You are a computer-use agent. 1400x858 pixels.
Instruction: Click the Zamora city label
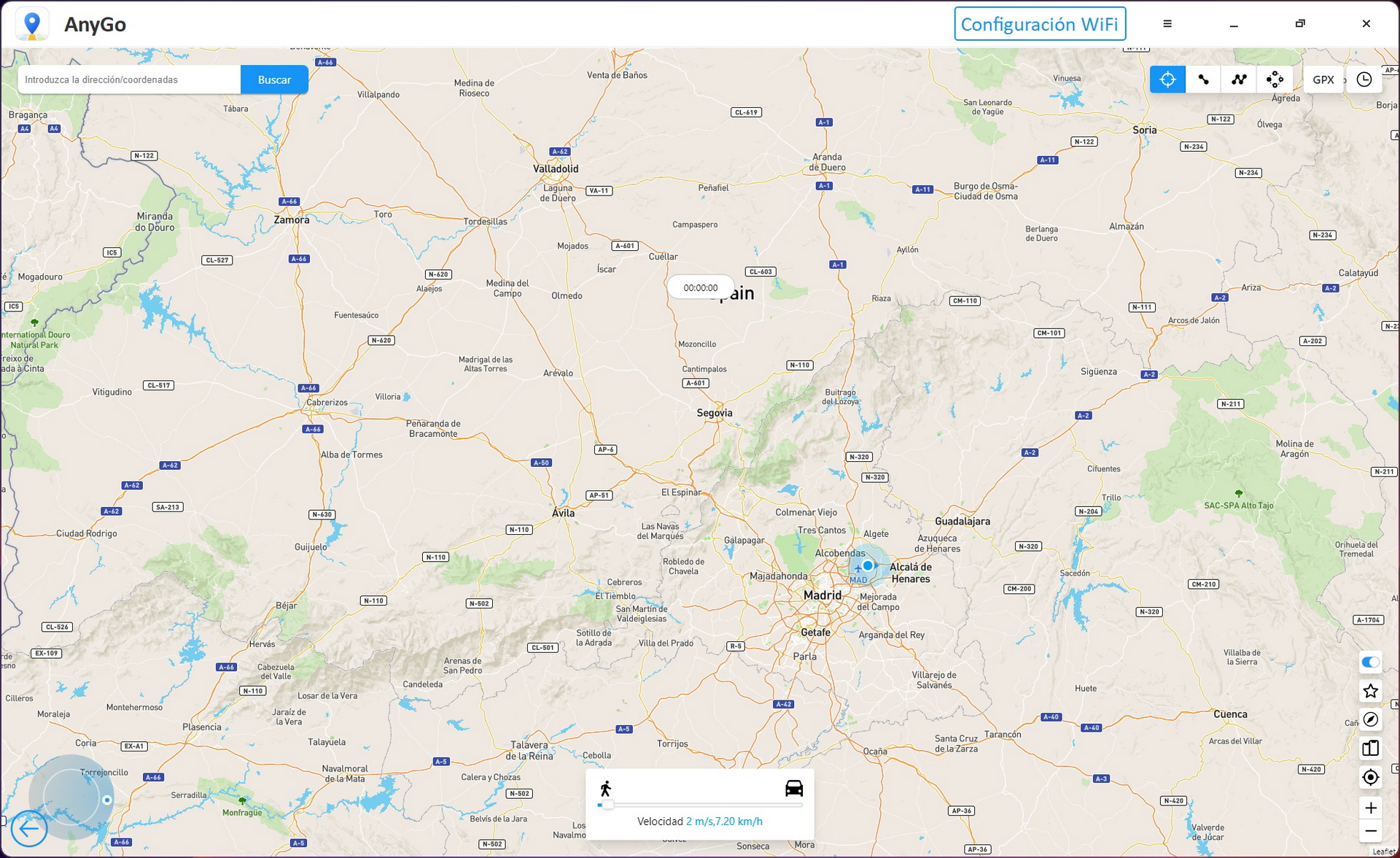(x=292, y=220)
